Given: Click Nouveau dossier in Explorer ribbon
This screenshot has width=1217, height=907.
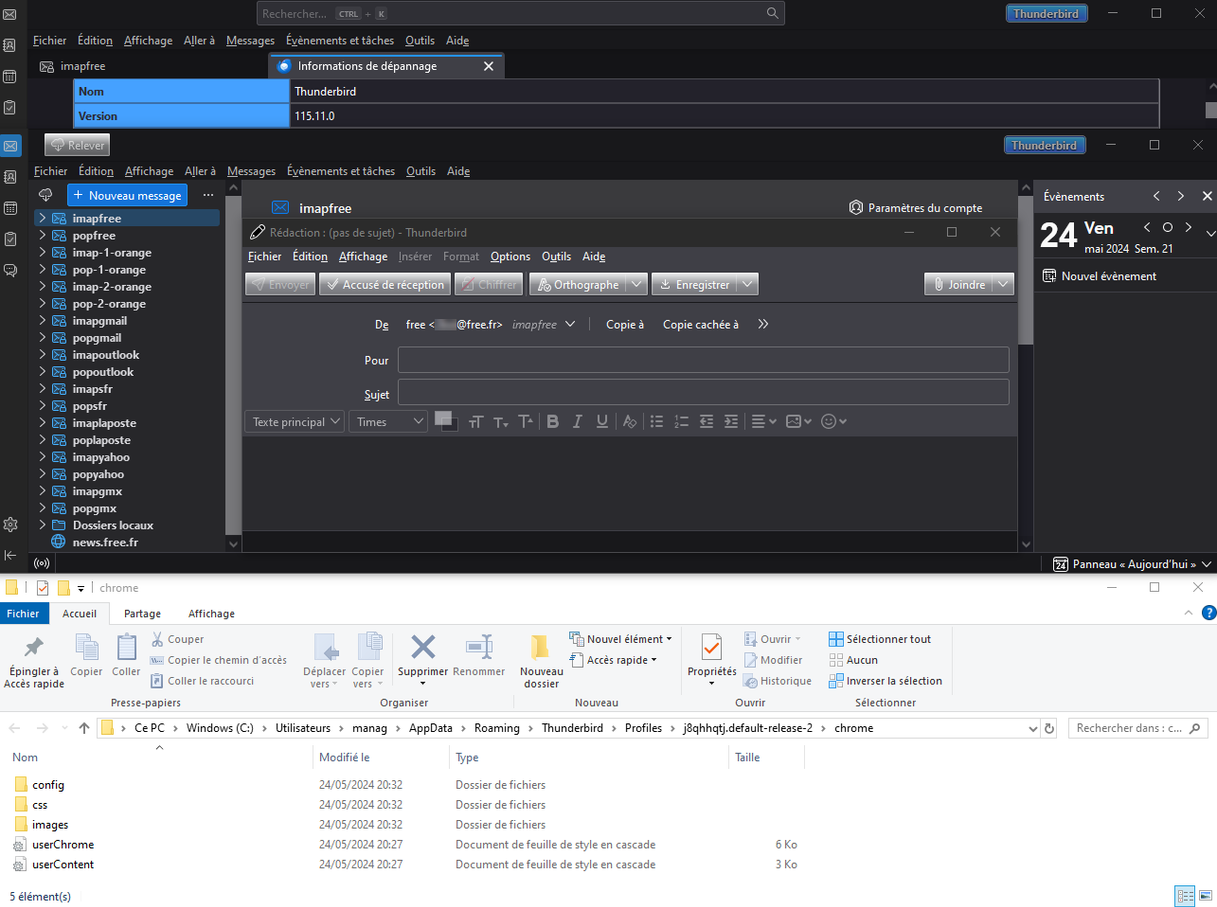Looking at the screenshot, I should click(541, 661).
